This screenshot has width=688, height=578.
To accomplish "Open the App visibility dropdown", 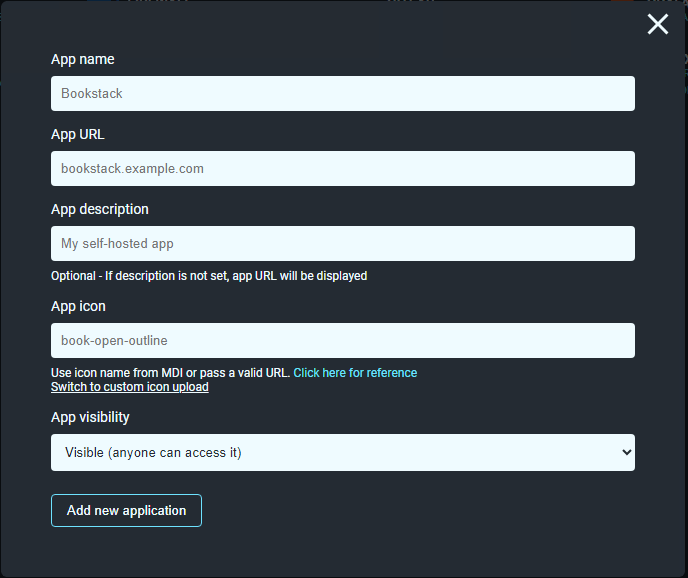I will click(x=342, y=453).
